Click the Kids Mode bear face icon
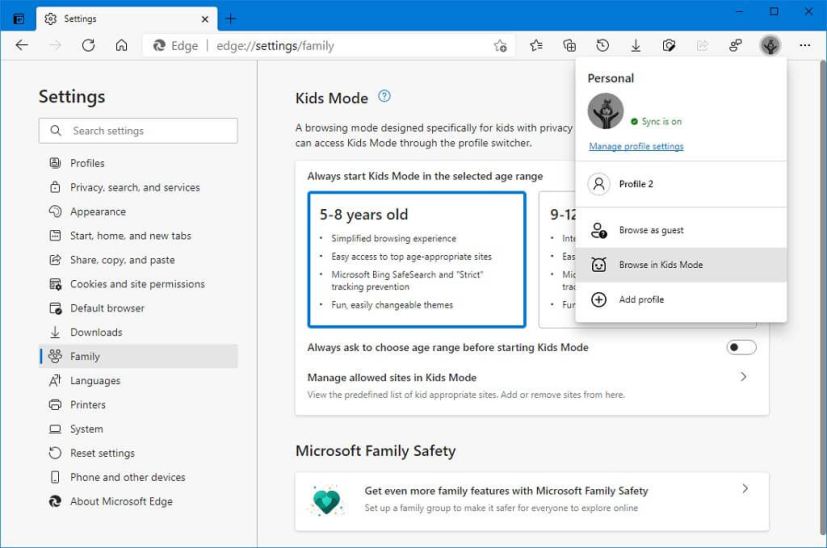 599,265
